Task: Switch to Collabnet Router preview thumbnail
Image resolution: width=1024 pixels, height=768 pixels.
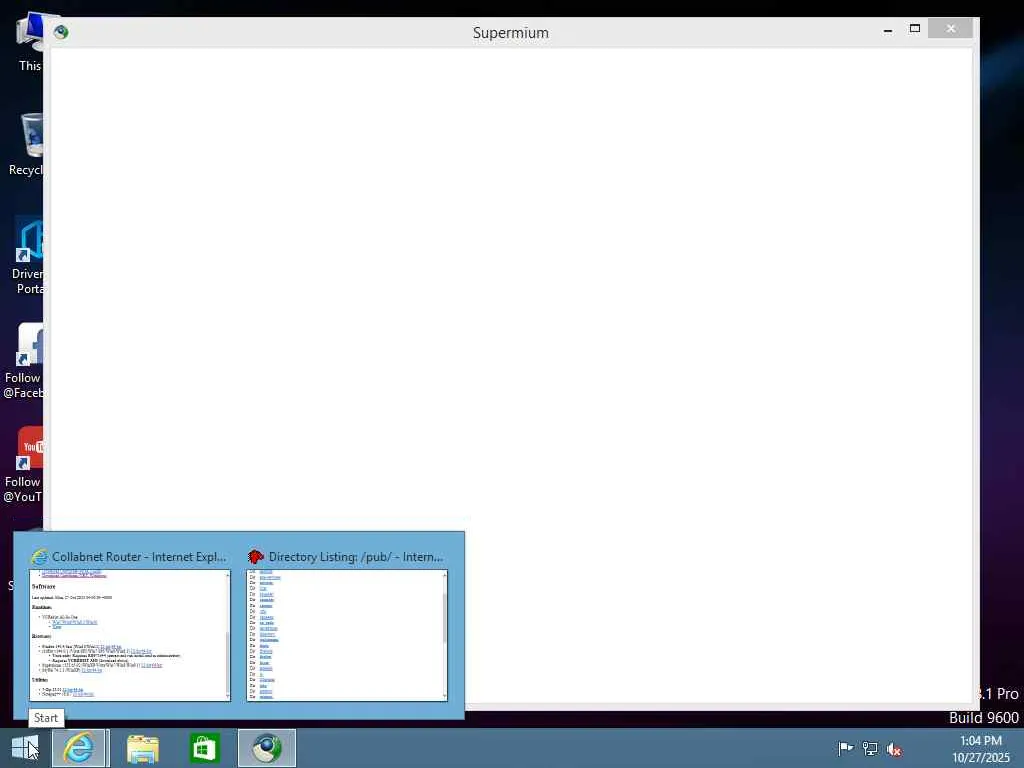Action: (x=130, y=635)
